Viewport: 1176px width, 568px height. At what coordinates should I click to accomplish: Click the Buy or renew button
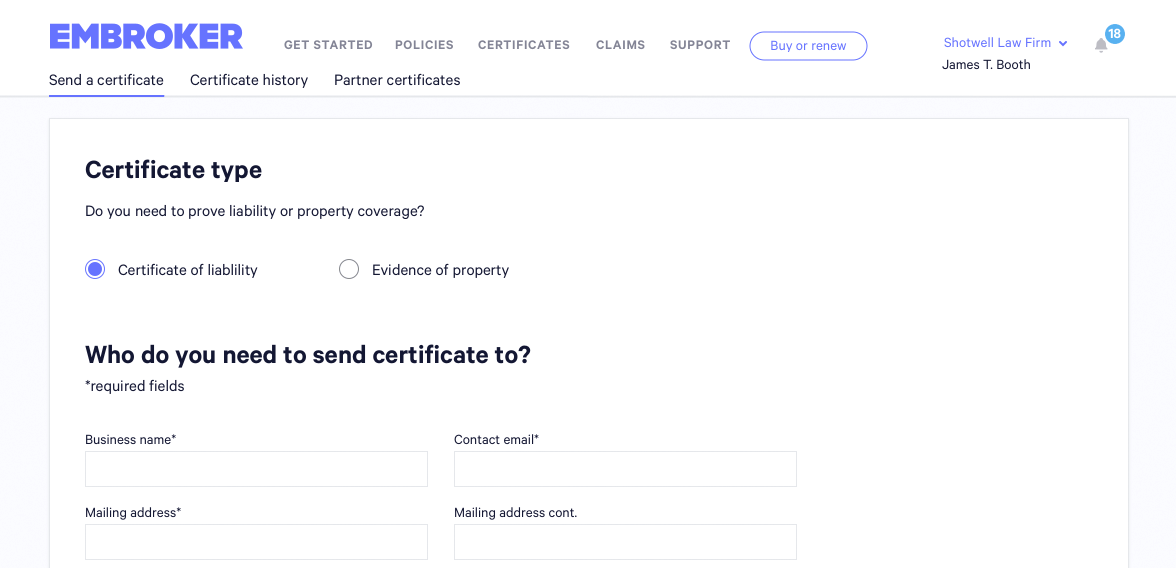[808, 46]
